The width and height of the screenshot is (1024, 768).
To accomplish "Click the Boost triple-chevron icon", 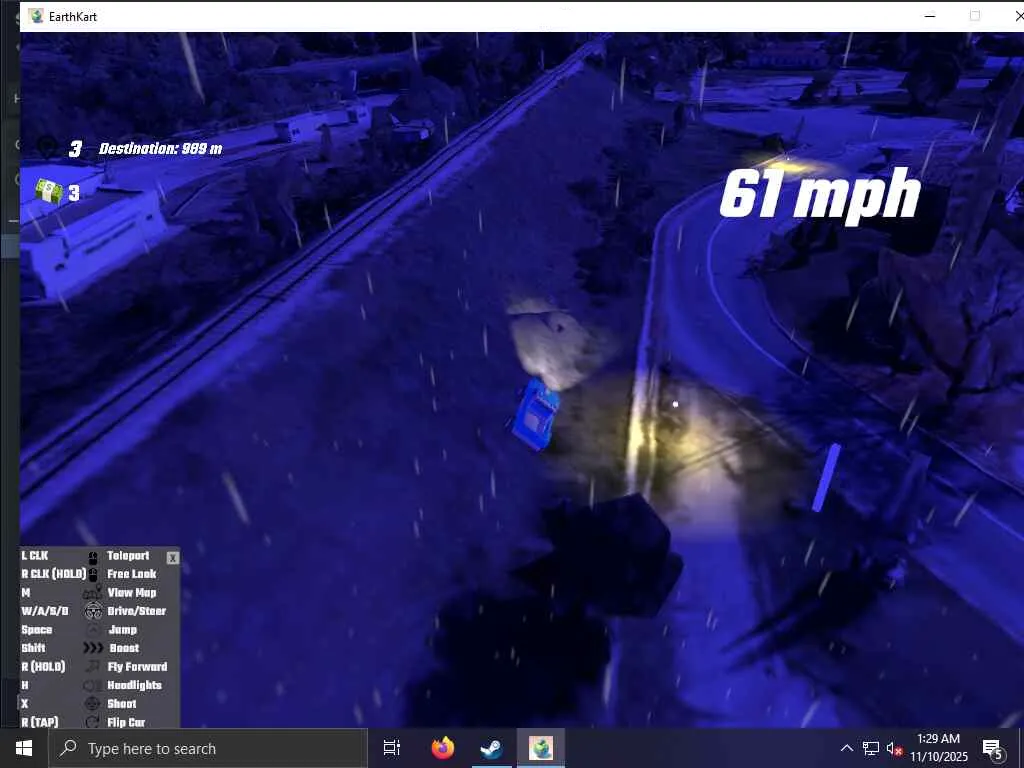I will pos(93,648).
